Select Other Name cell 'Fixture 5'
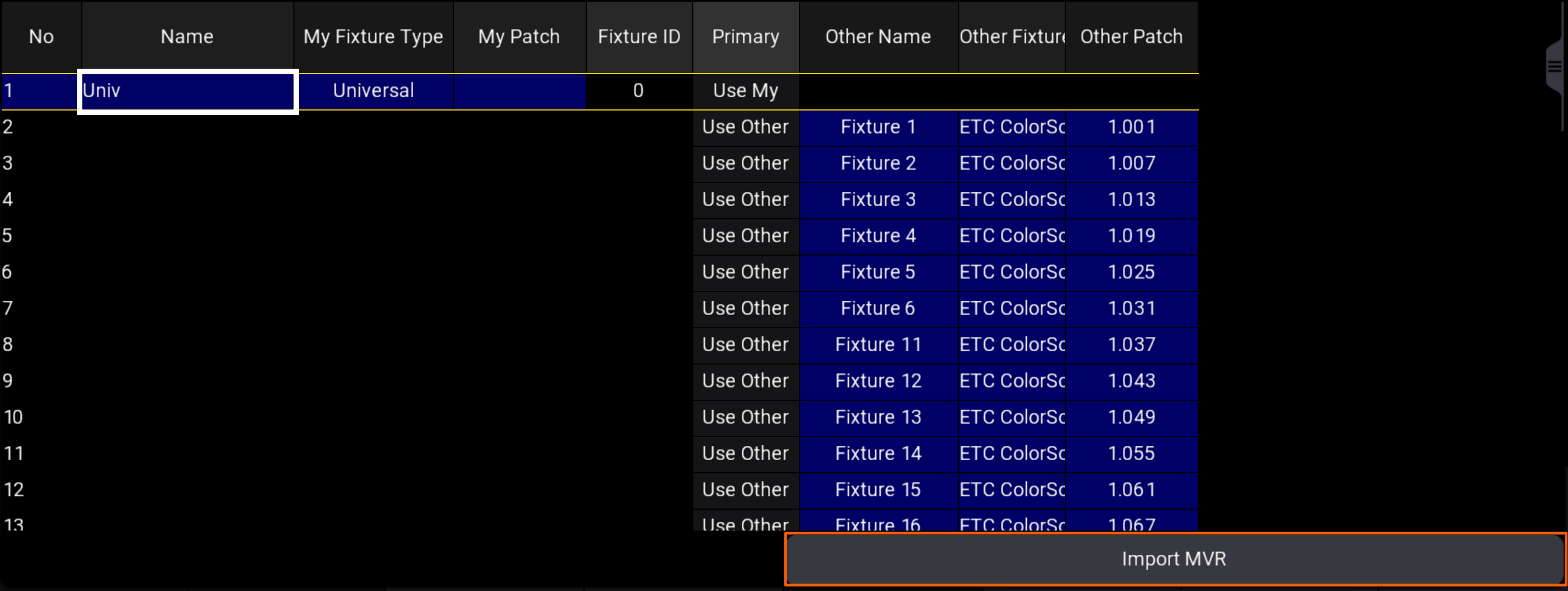This screenshot has height=591, width=1568. 878,272
